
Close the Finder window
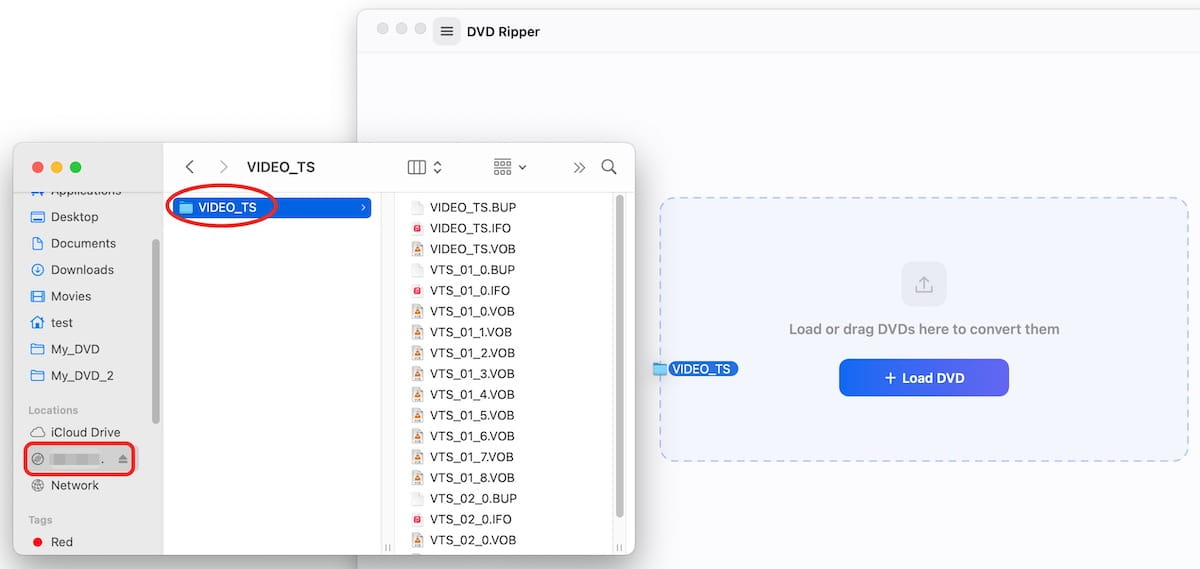click(x=38, y=167)
